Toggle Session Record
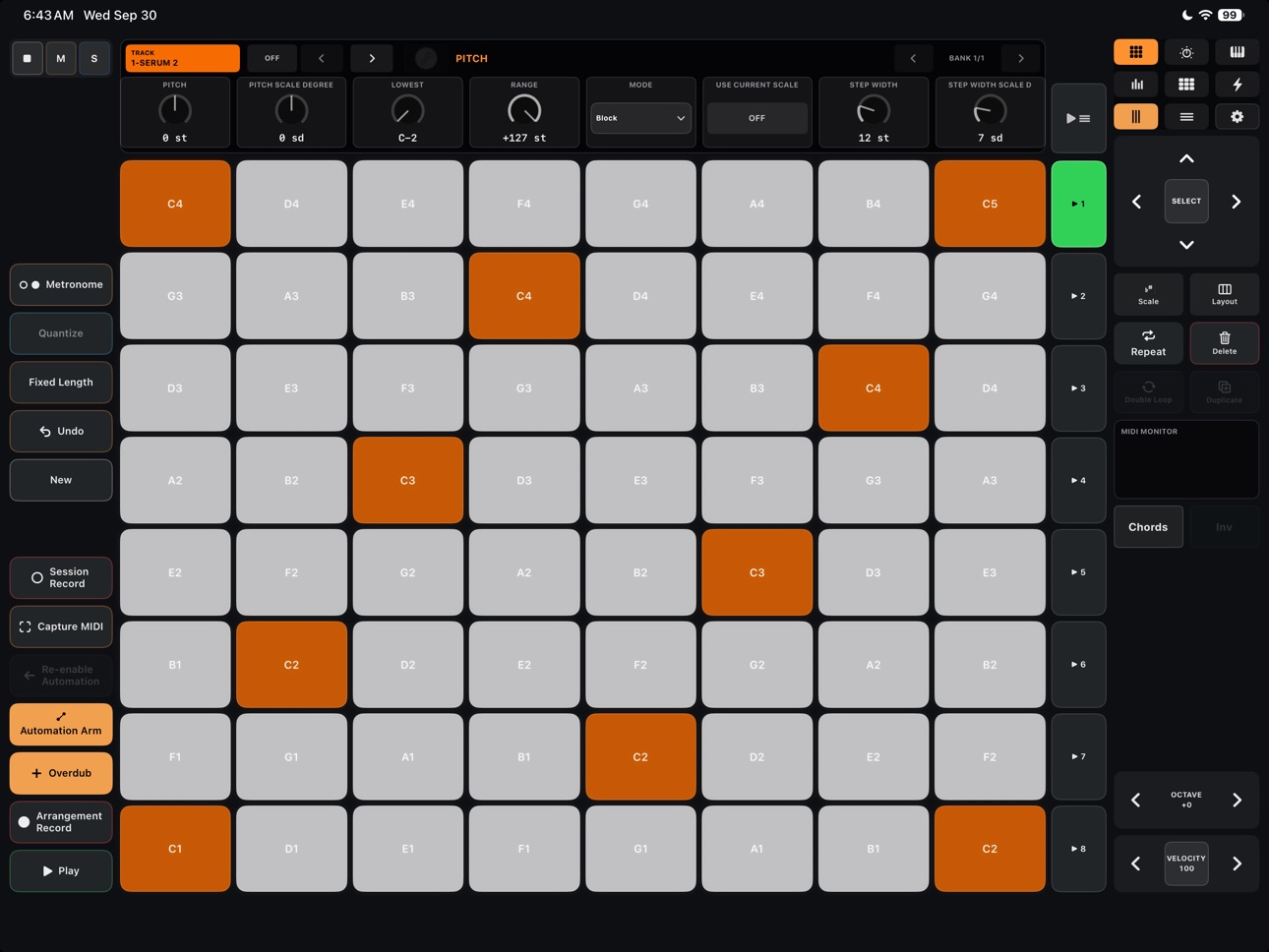The width and height of the screenshot is (1269, 952). point(61,577)
